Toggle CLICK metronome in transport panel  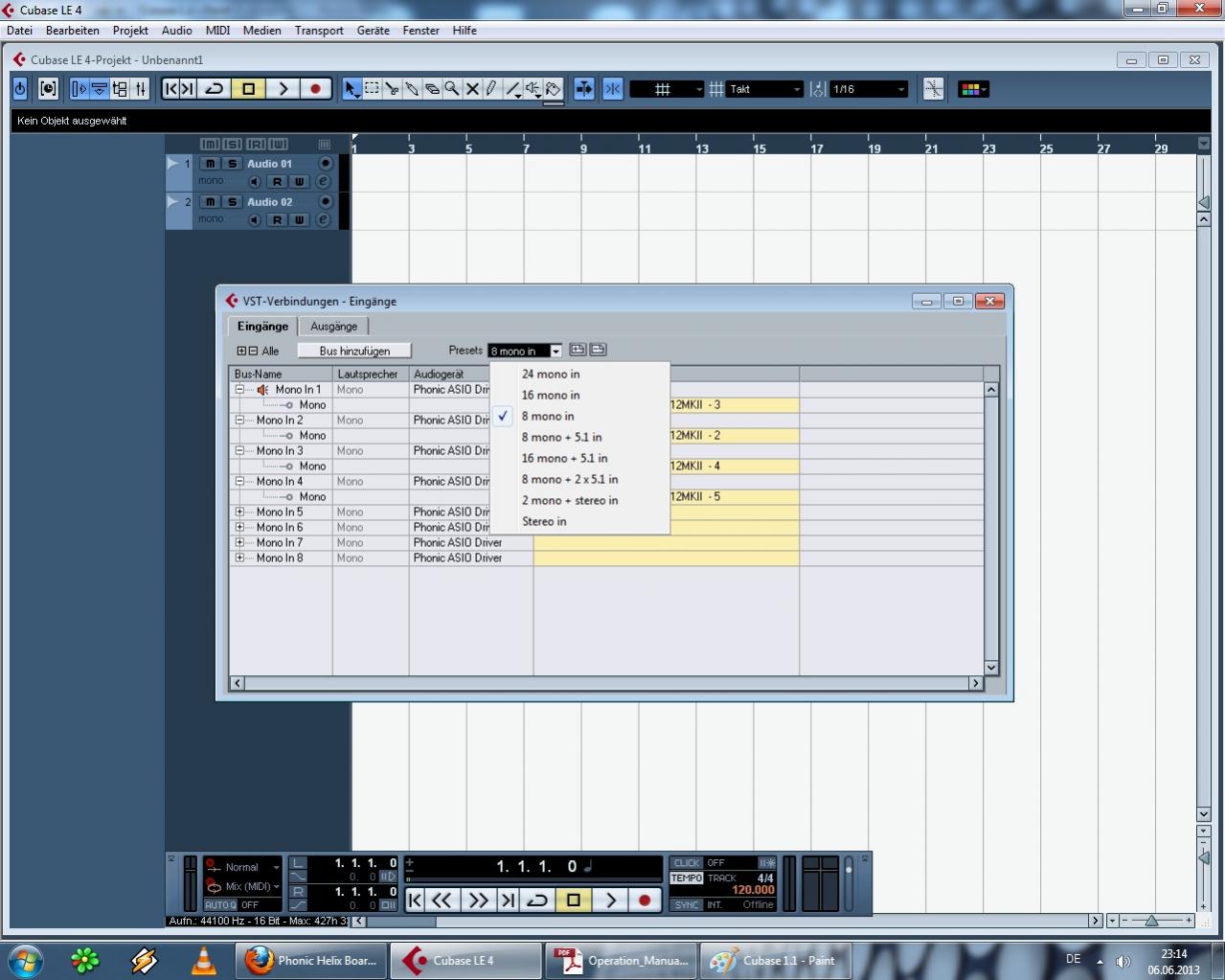[687, 863]
